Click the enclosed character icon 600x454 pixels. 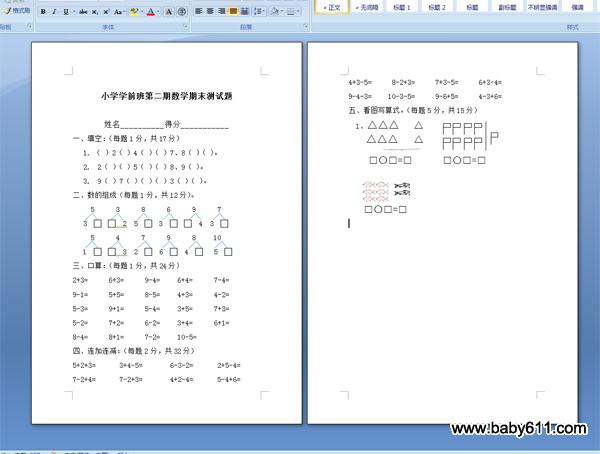[182, 12]
